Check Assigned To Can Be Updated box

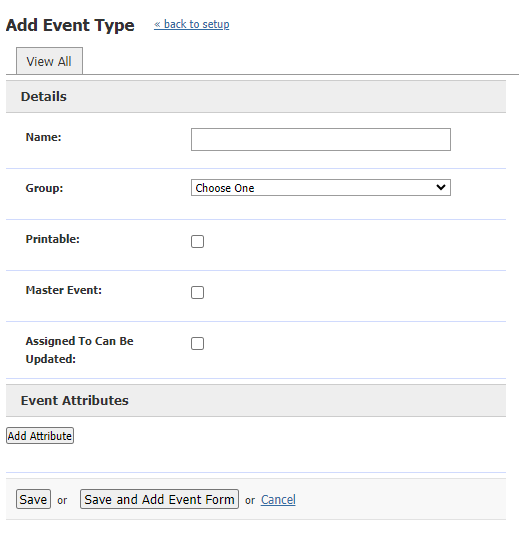click(x=198, y=344)
